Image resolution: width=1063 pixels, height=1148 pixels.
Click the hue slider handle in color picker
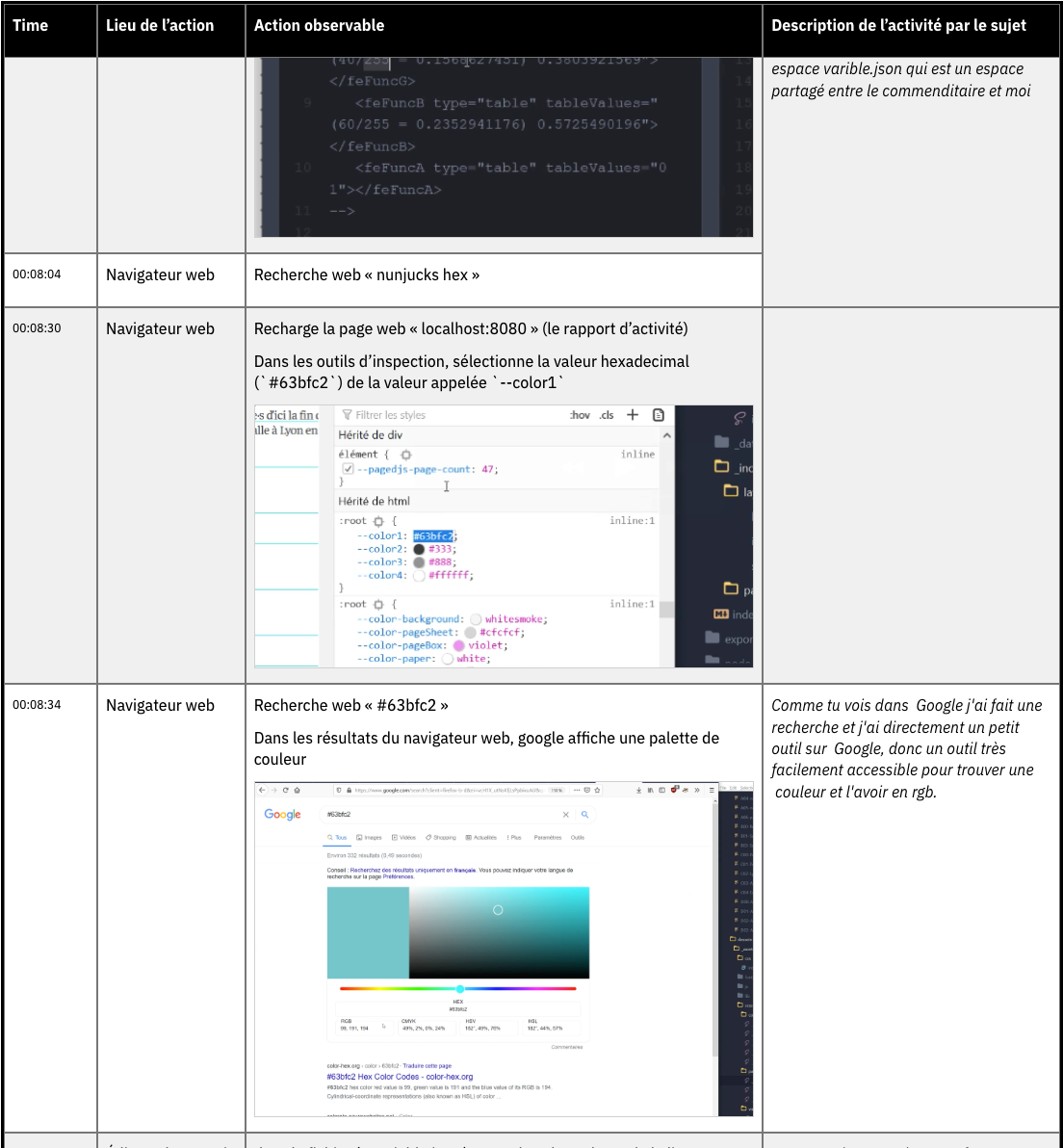click(460, 989)
